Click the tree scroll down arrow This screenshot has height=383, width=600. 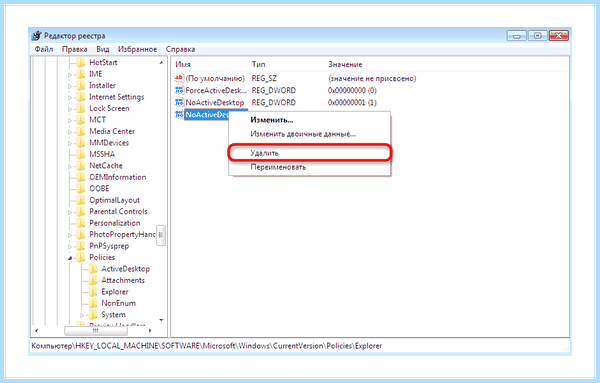(x=161, y=320)
